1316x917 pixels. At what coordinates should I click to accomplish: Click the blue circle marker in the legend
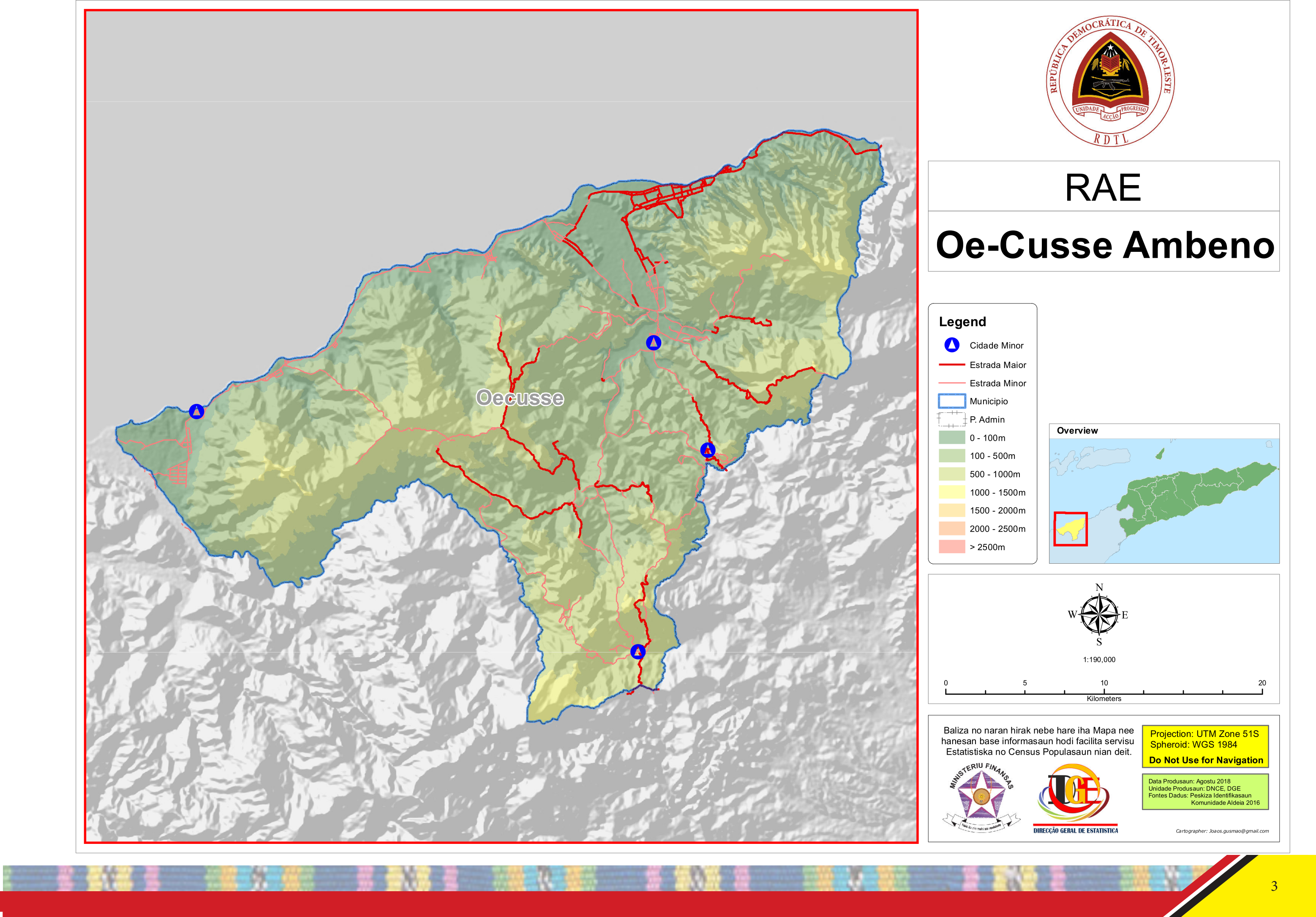(x=951, y=345)
